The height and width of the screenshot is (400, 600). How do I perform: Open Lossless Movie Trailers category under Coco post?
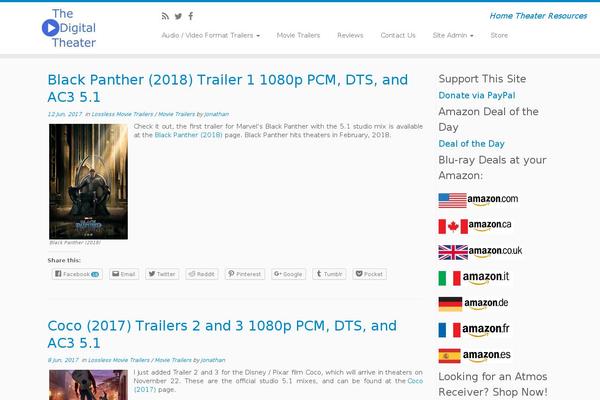[x=119, y=360]
